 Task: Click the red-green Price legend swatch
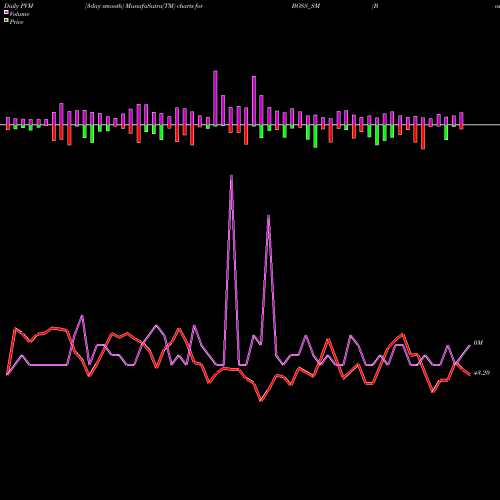[x=6, y=21]
